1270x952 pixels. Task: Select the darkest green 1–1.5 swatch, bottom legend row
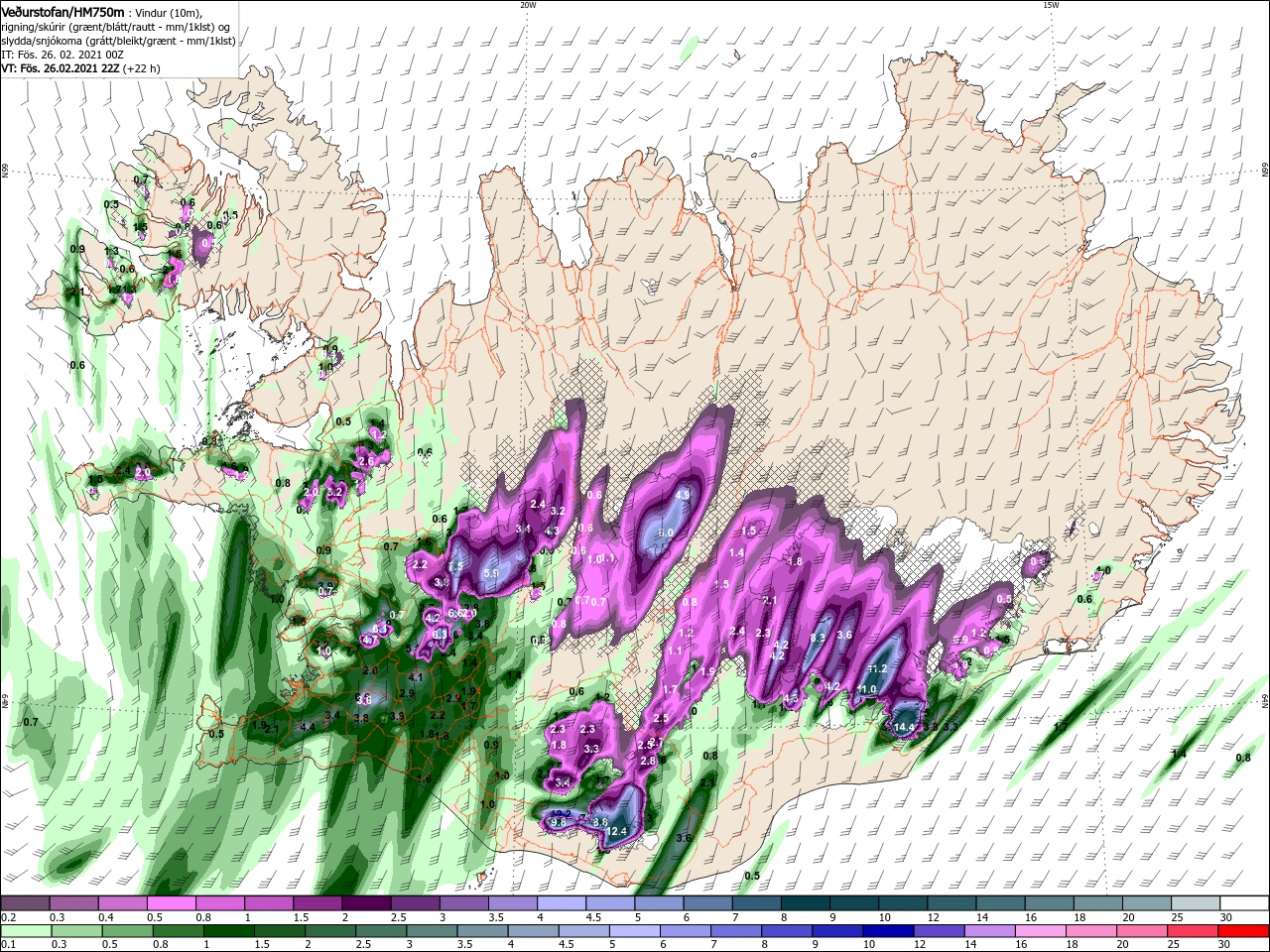coord(228,930)
